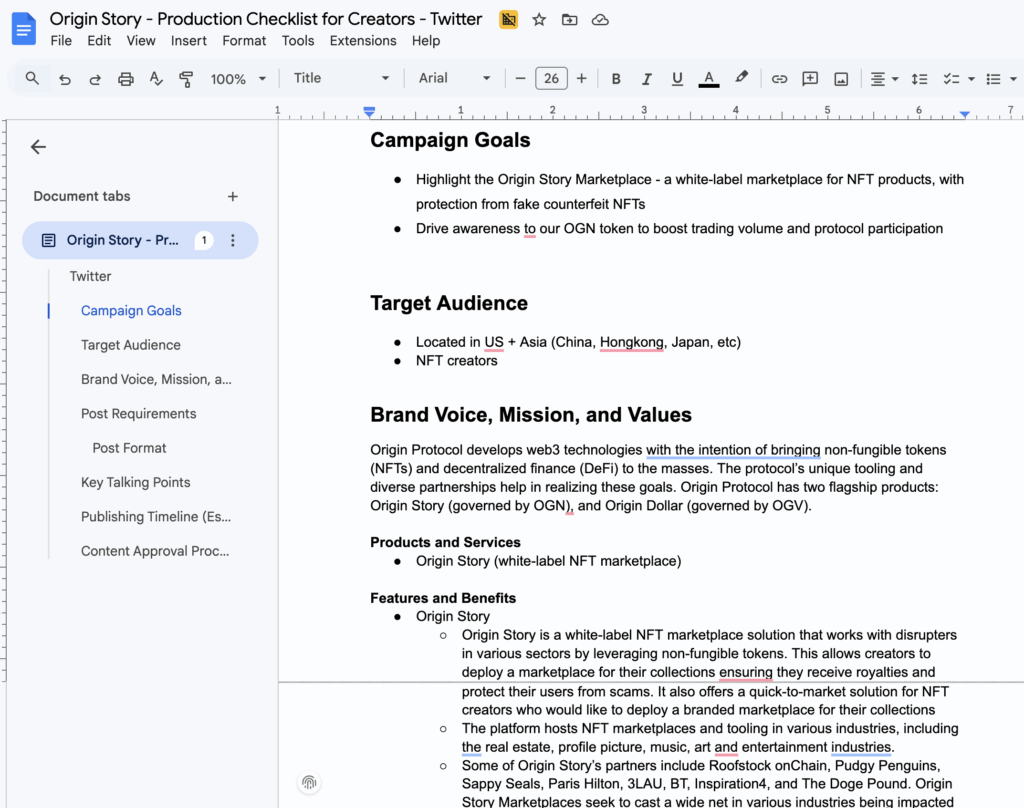This screenshot has width=1024, height=808.
Task: Select the Paint format roller tool
Action: [x=186, y=79]
